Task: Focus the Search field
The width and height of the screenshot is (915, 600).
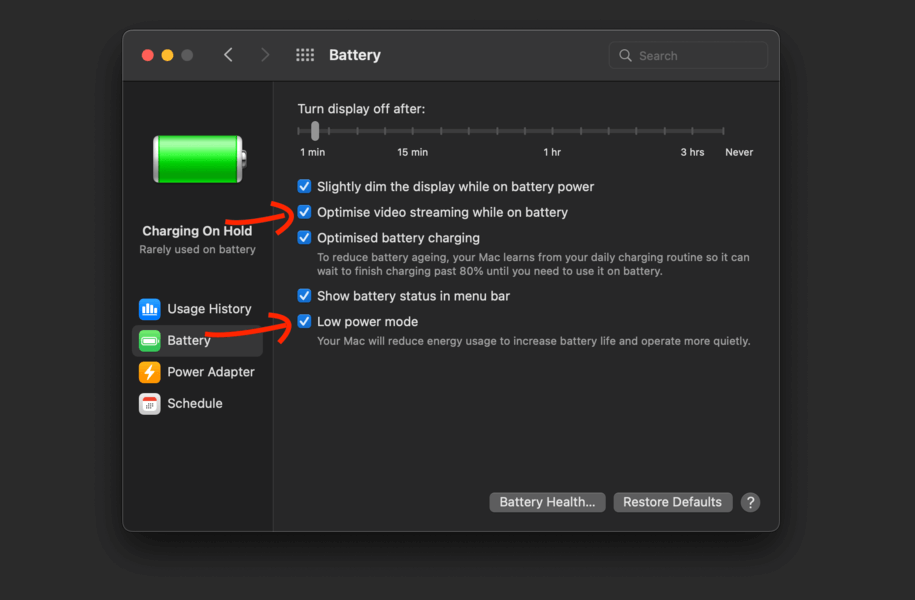Action: pos(689,55)
